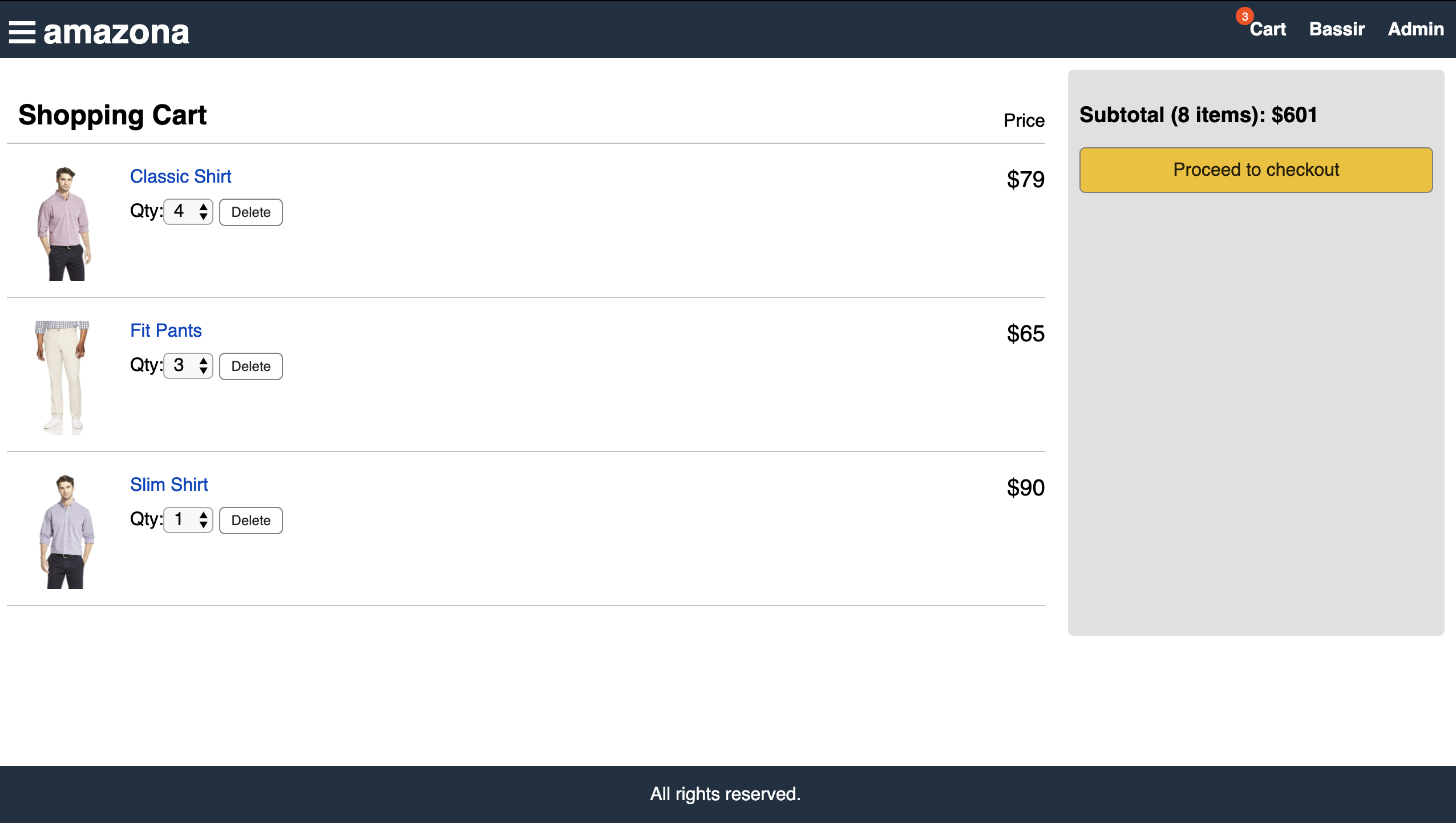Click the Subtotal heading text
This screenshot has width=1456, height=823.
pyautogui.click(x=1198, y=115)
